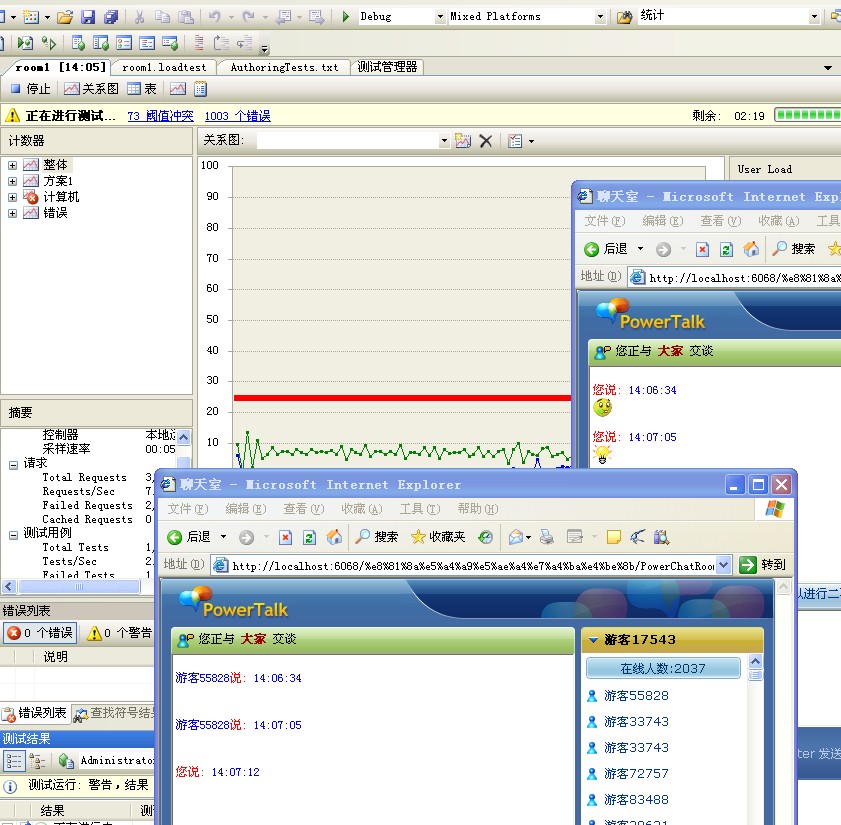Viewport: 841px width, 825px height.
Task: Click the Refresh icon in front chat window
Action: click(x=309, y=537)
